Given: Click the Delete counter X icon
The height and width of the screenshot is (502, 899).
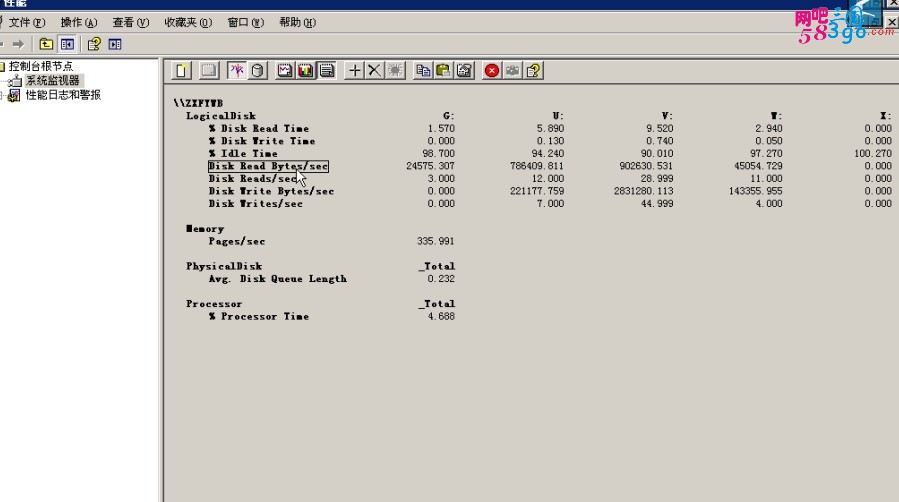Looking at the screenshot, I should pyautogui.click(x=374, y=70).
